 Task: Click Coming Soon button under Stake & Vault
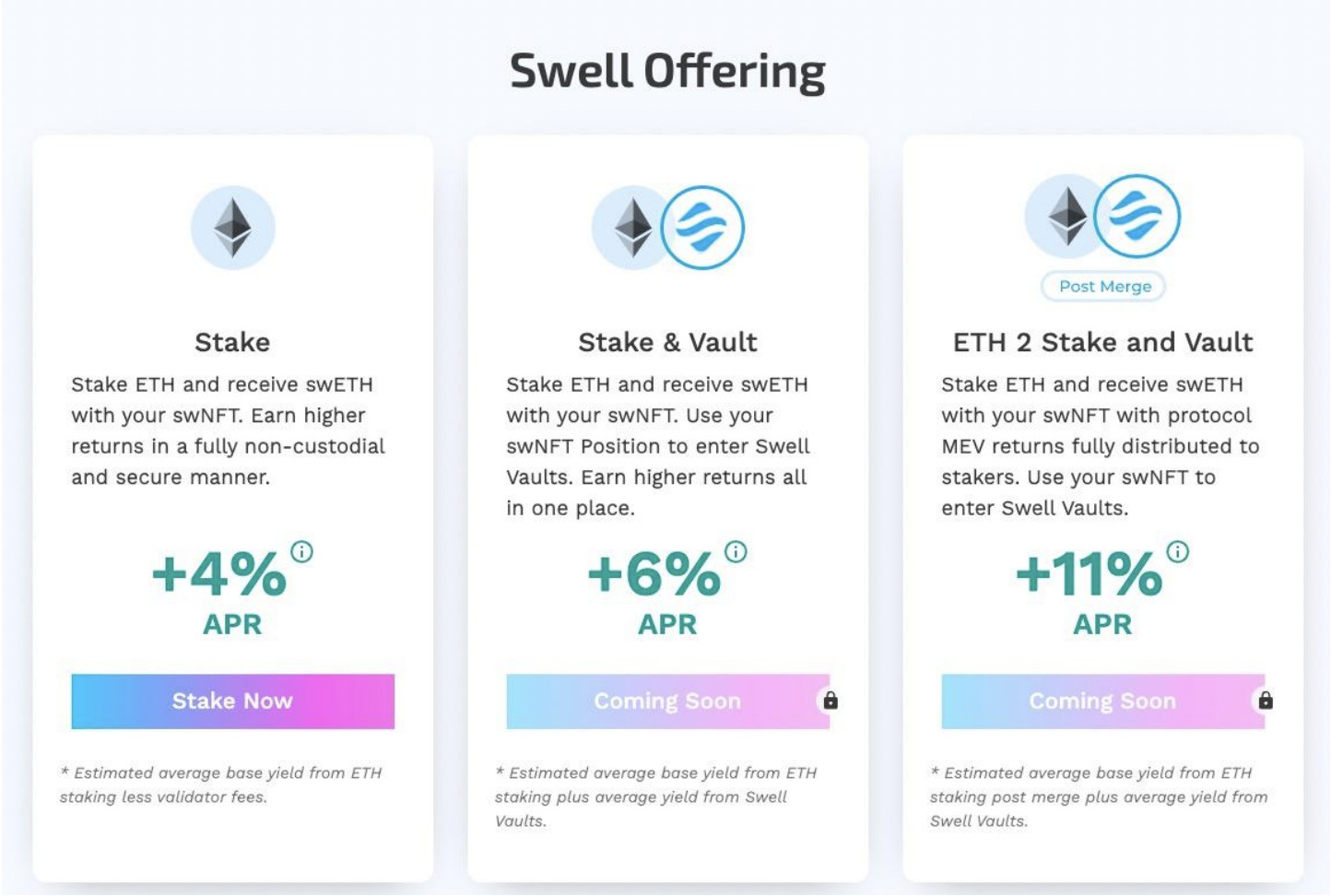(x=668, y=701)
